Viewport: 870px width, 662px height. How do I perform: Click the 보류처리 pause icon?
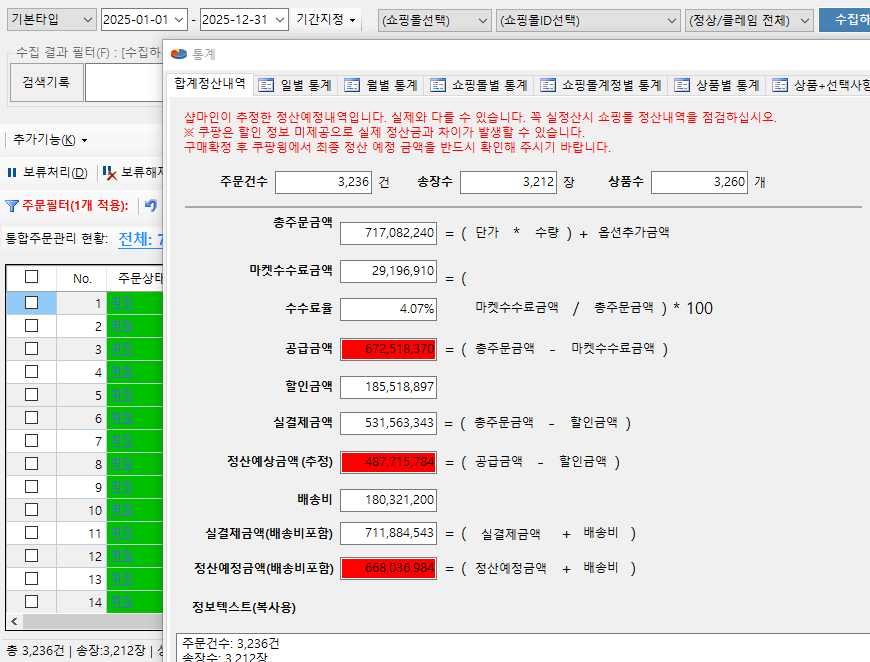(12, 173)
